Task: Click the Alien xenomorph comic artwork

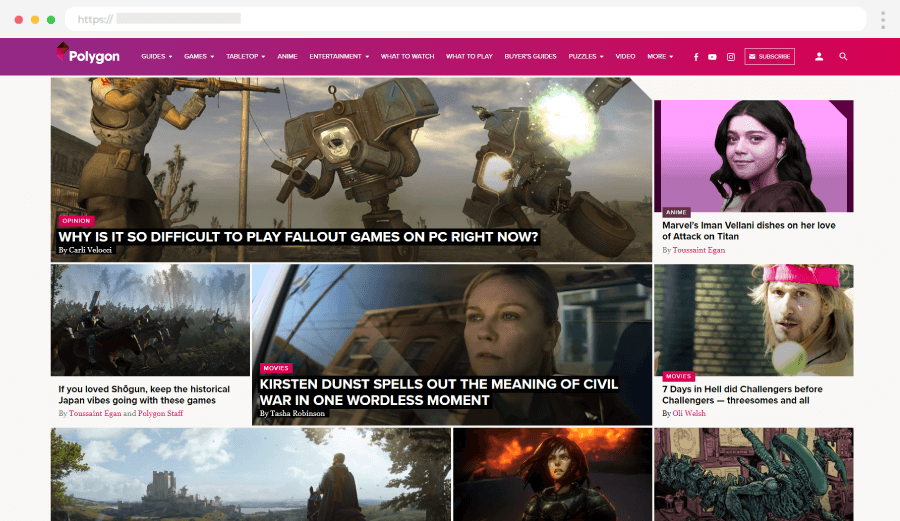Action: [x=754, y=475]
